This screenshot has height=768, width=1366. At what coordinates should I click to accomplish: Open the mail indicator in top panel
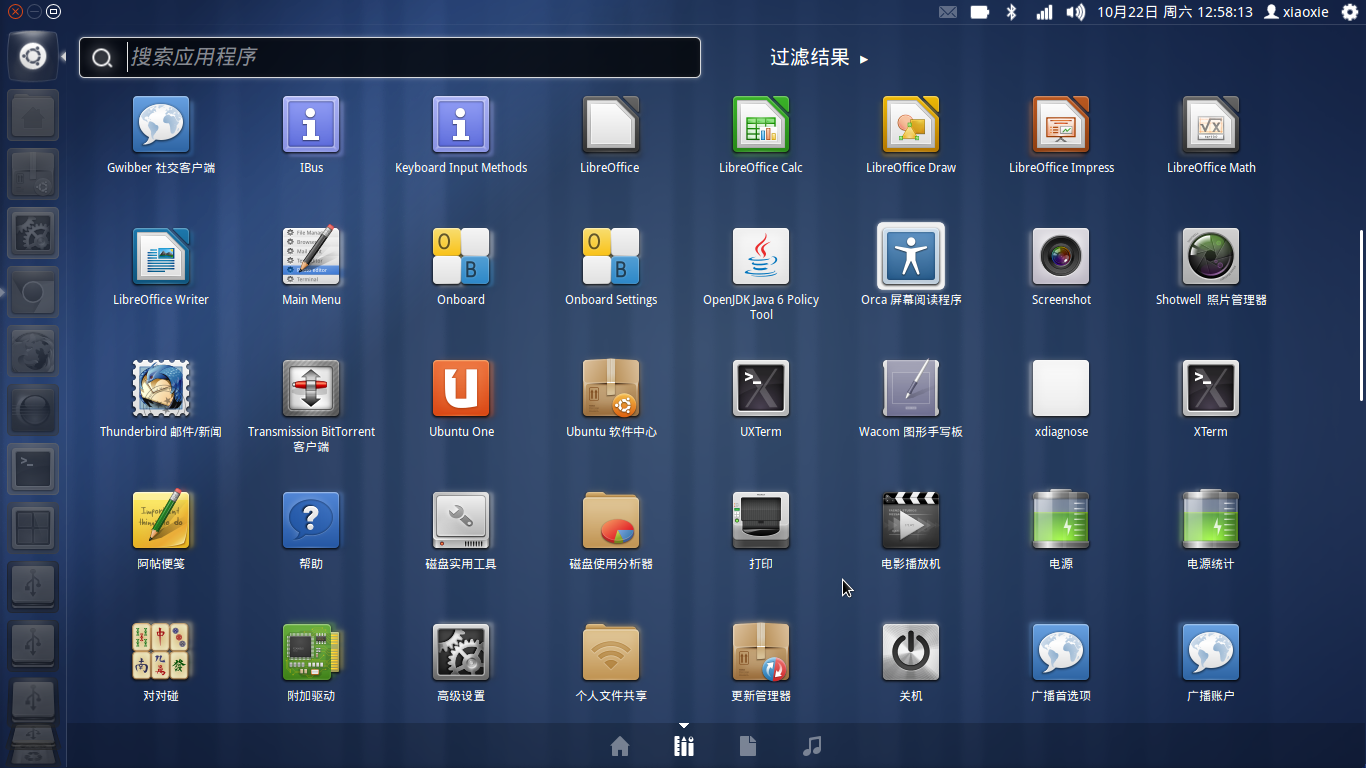[948, 12]
